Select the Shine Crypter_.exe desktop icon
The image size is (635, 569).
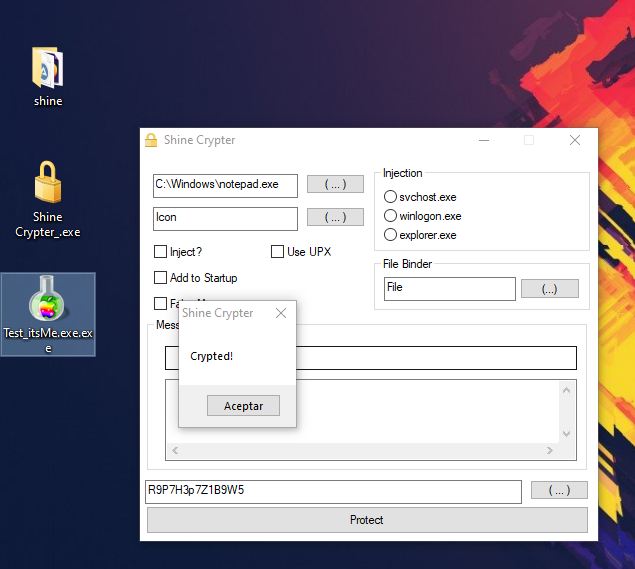(48, 199)
